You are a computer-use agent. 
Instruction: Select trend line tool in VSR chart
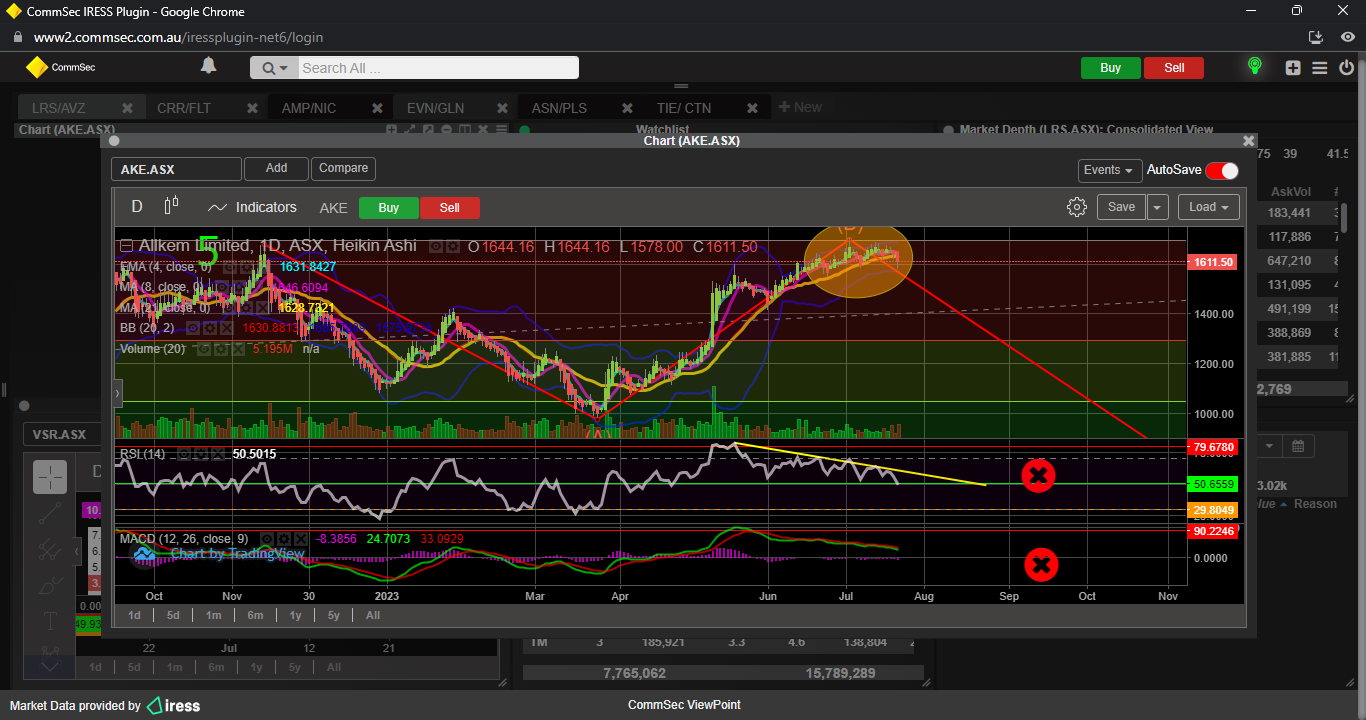pyautogui.click(x=50, y=515)
